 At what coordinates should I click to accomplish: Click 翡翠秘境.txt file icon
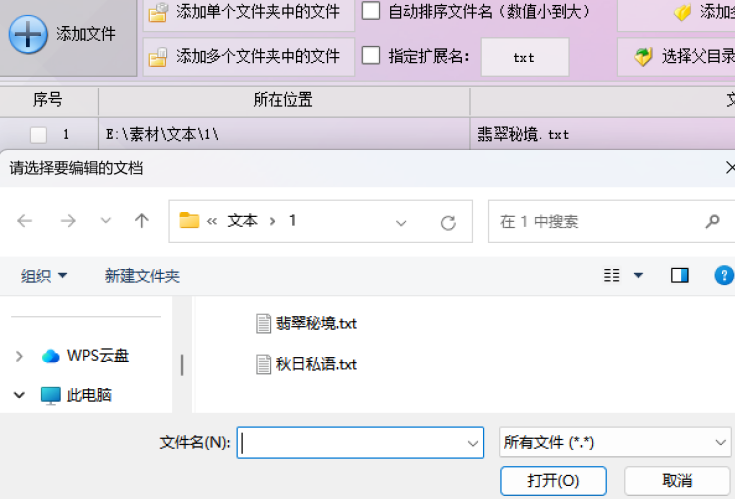tap(263, 323)
